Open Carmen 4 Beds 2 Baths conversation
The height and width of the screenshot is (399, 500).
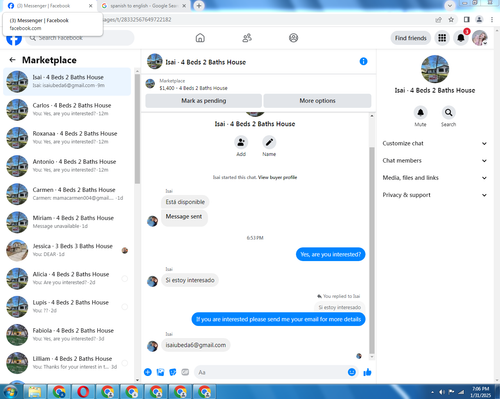click(67, 194)
